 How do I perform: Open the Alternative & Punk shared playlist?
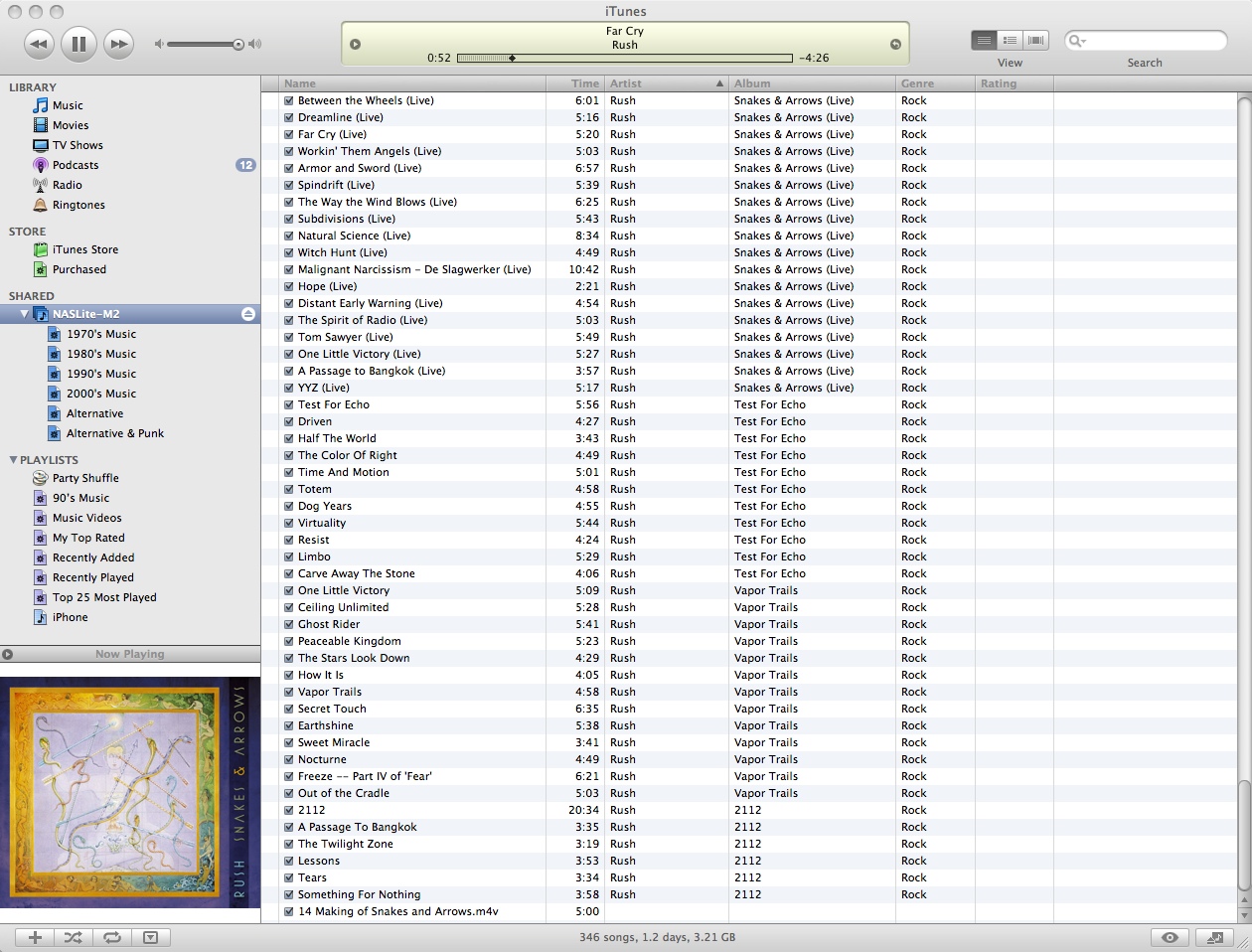pyautogui.click(x=114, y=433)
